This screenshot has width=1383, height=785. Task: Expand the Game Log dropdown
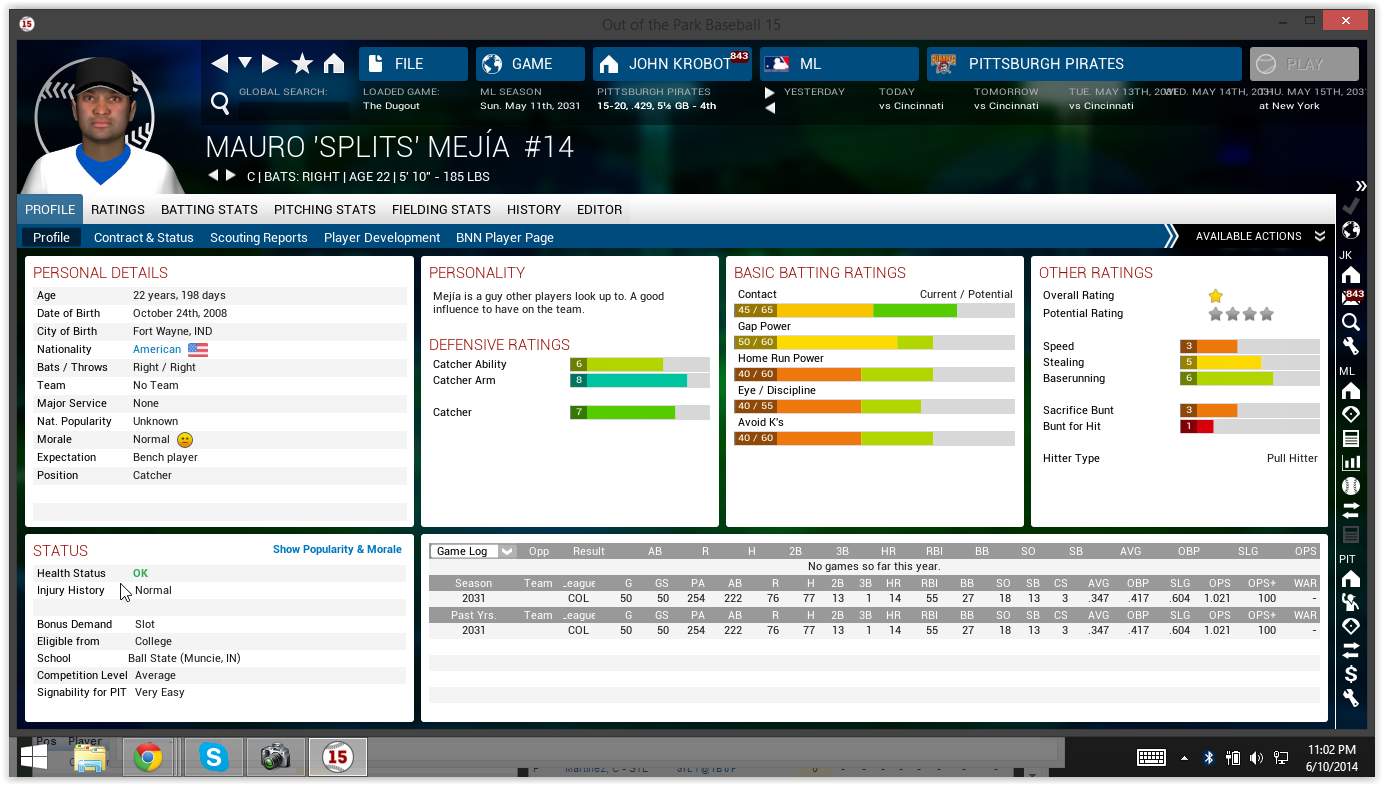coord(507,551)
